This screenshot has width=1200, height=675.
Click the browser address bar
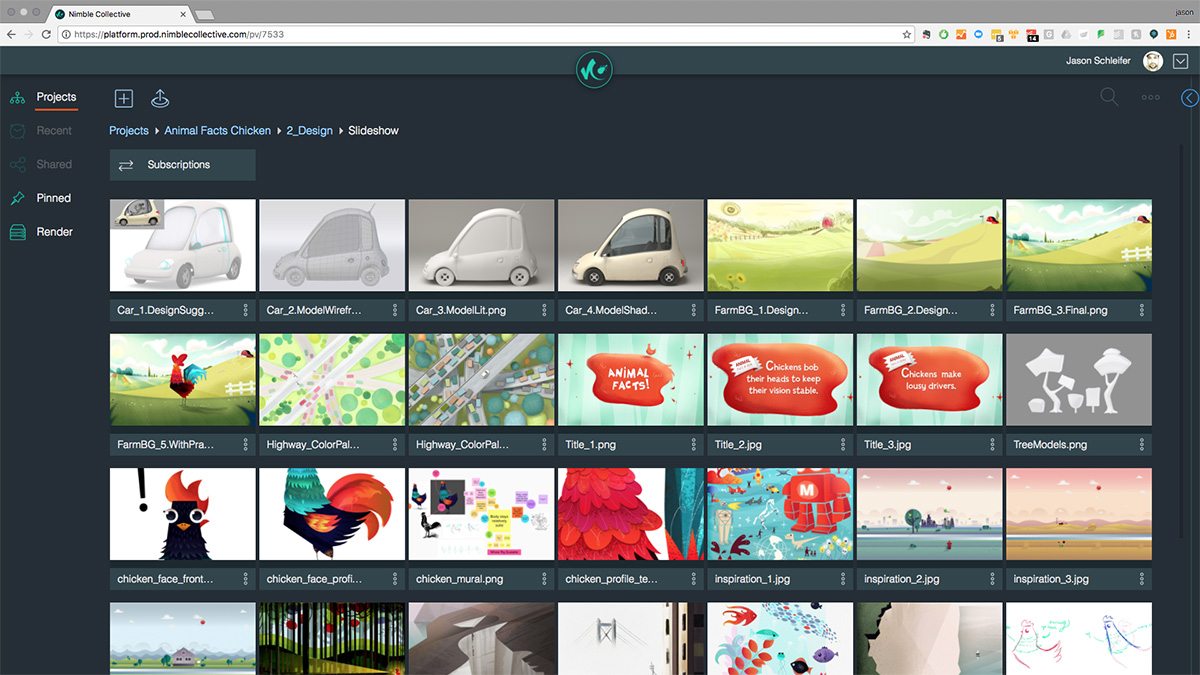pos(480,34)
